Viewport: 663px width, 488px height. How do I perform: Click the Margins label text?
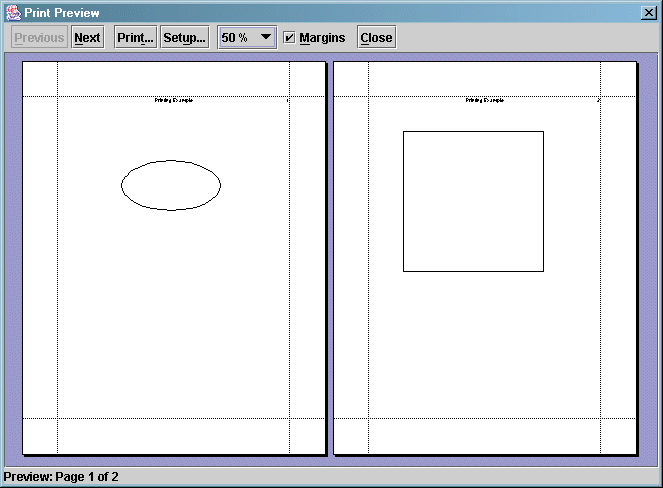322,38
